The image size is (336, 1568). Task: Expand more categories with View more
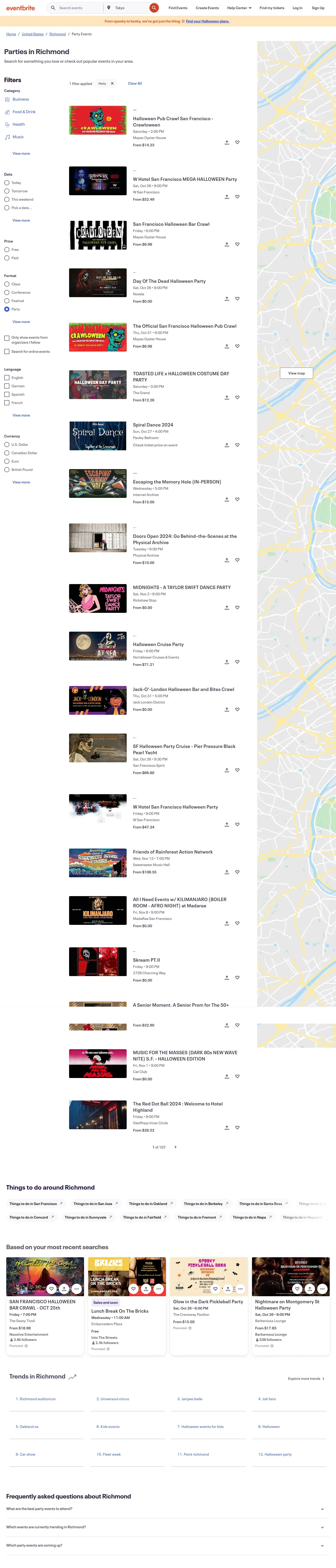(x=21, y=153)
